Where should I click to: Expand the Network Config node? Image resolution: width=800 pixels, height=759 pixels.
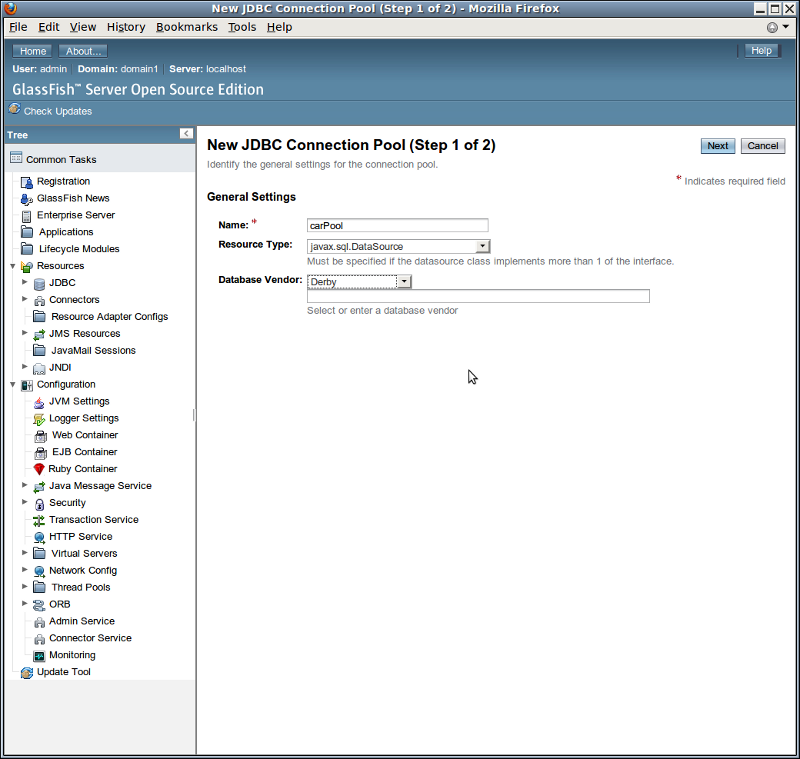24,569
